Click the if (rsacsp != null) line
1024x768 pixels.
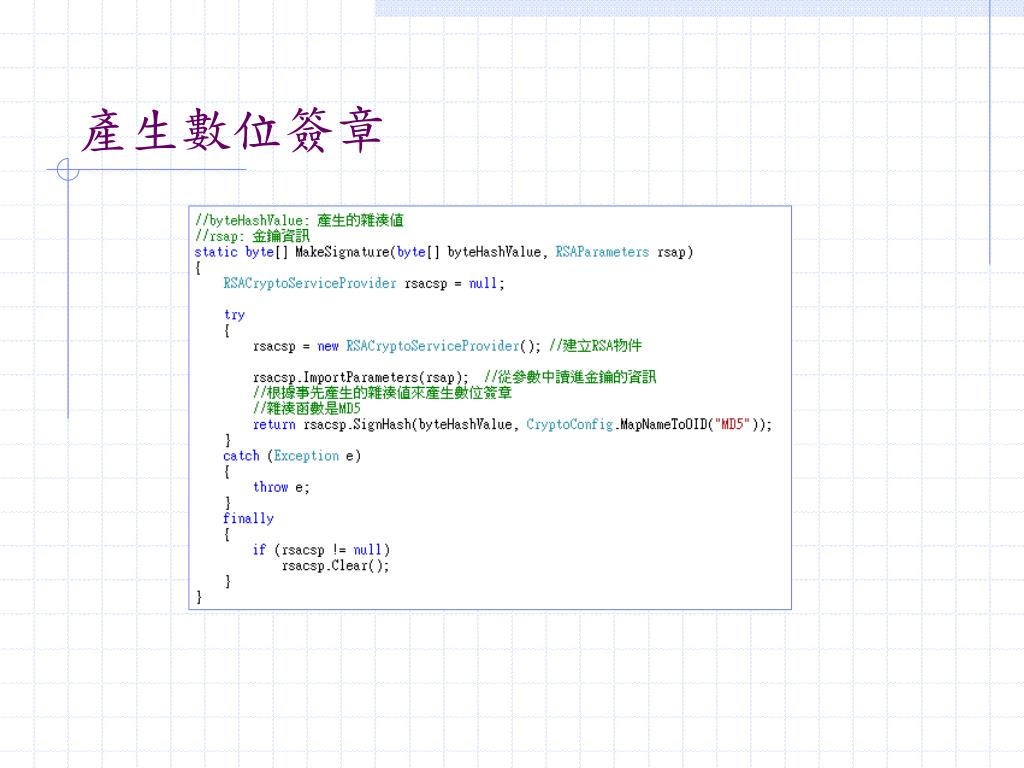(x=321, y=550)
